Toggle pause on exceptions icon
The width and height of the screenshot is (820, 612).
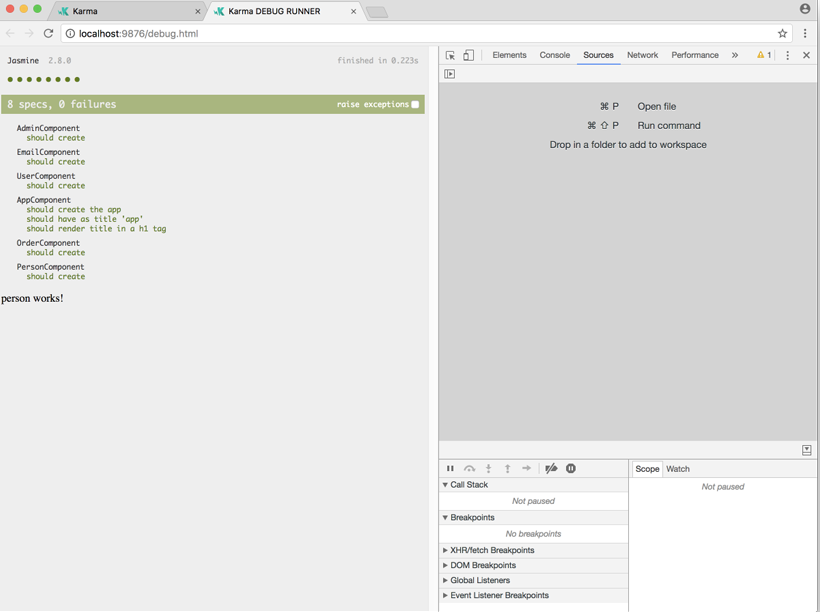[x=571, y=468]
